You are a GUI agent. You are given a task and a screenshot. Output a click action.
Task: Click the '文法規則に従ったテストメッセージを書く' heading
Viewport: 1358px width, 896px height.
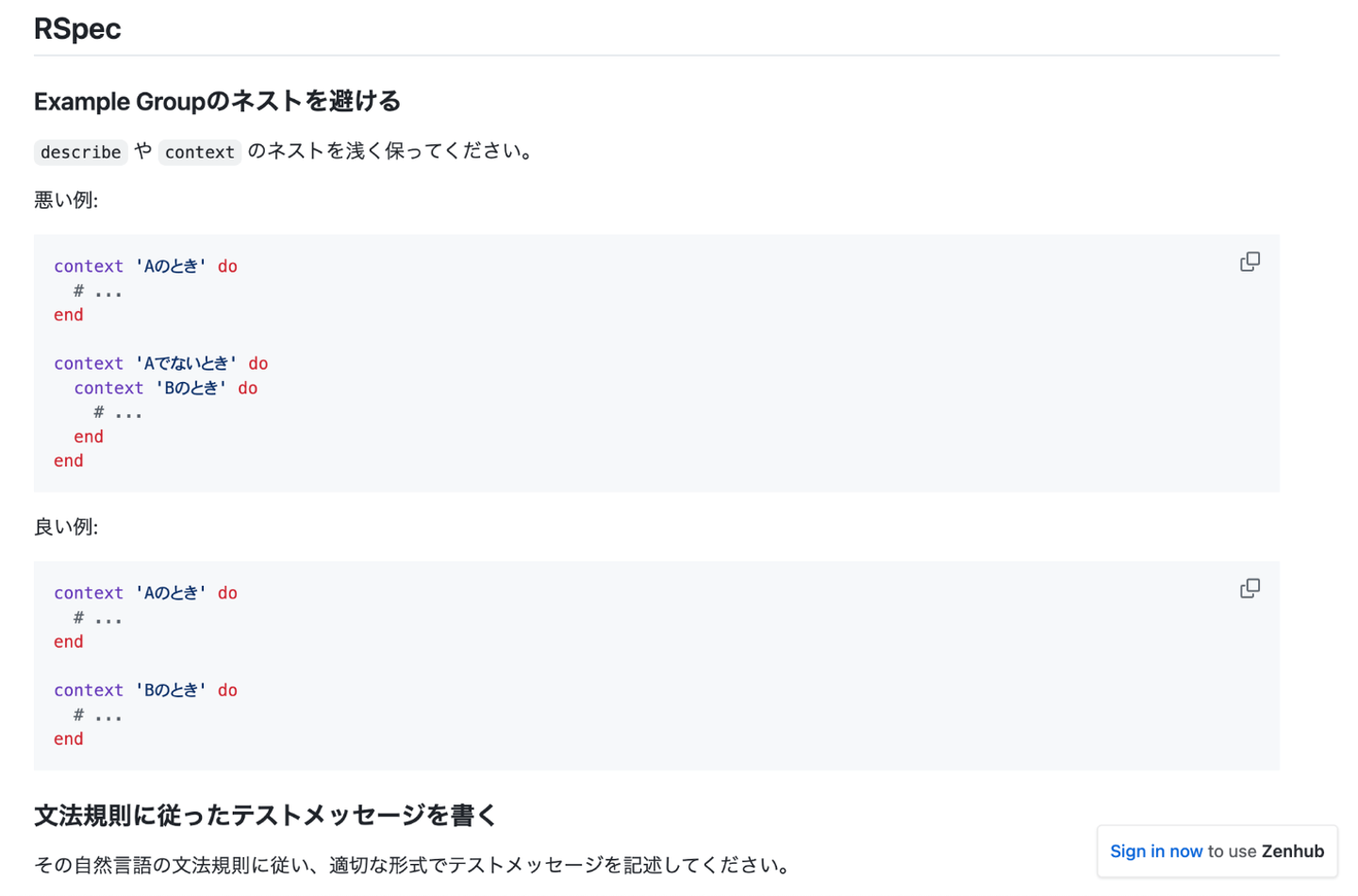tap(265, 815)
